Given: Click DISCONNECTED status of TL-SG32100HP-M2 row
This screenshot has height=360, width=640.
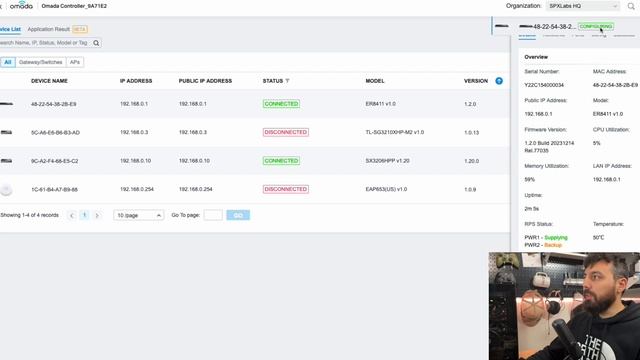Looking at the screenshot, I should coord(286,132).
